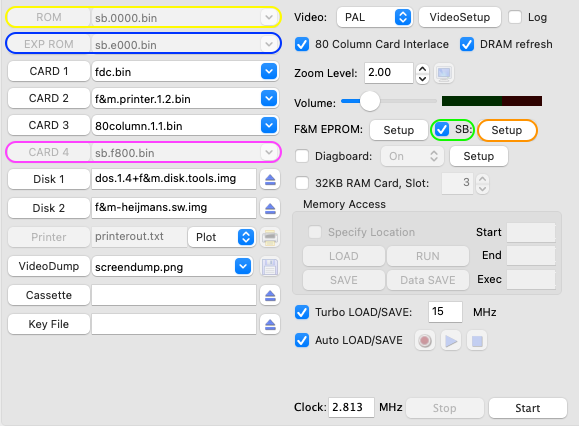Enable the Diagboard checkbox

pyautogui.click(x=302, y=156)
